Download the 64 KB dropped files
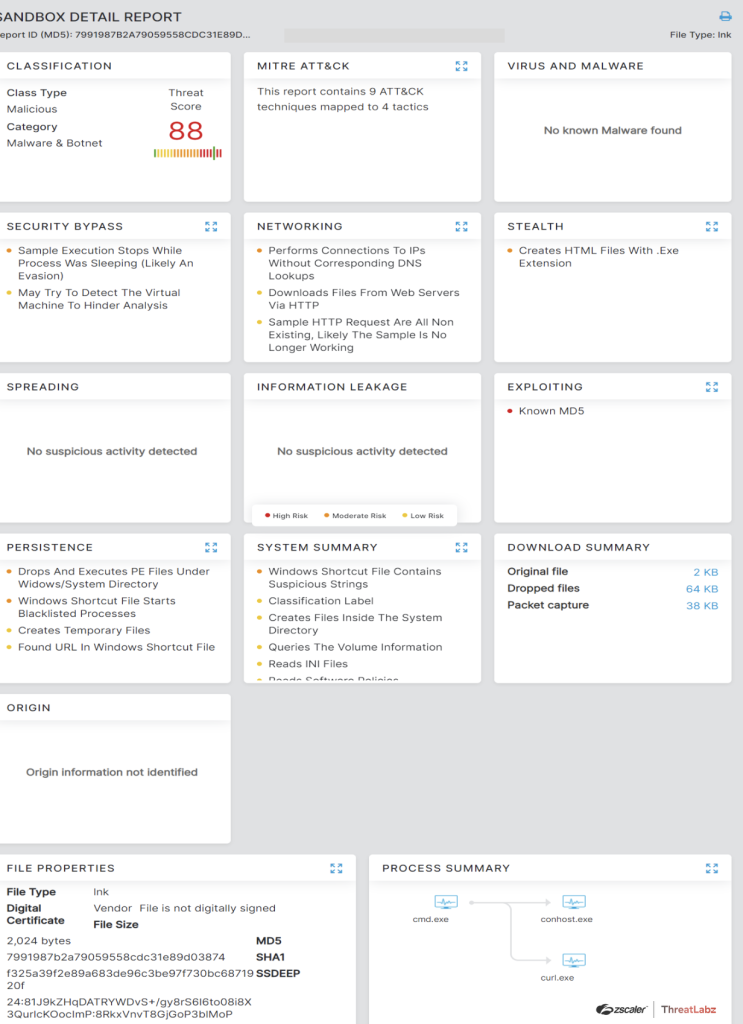Image resolution: width=743 pixels, height=1024 pixels. 702,589
